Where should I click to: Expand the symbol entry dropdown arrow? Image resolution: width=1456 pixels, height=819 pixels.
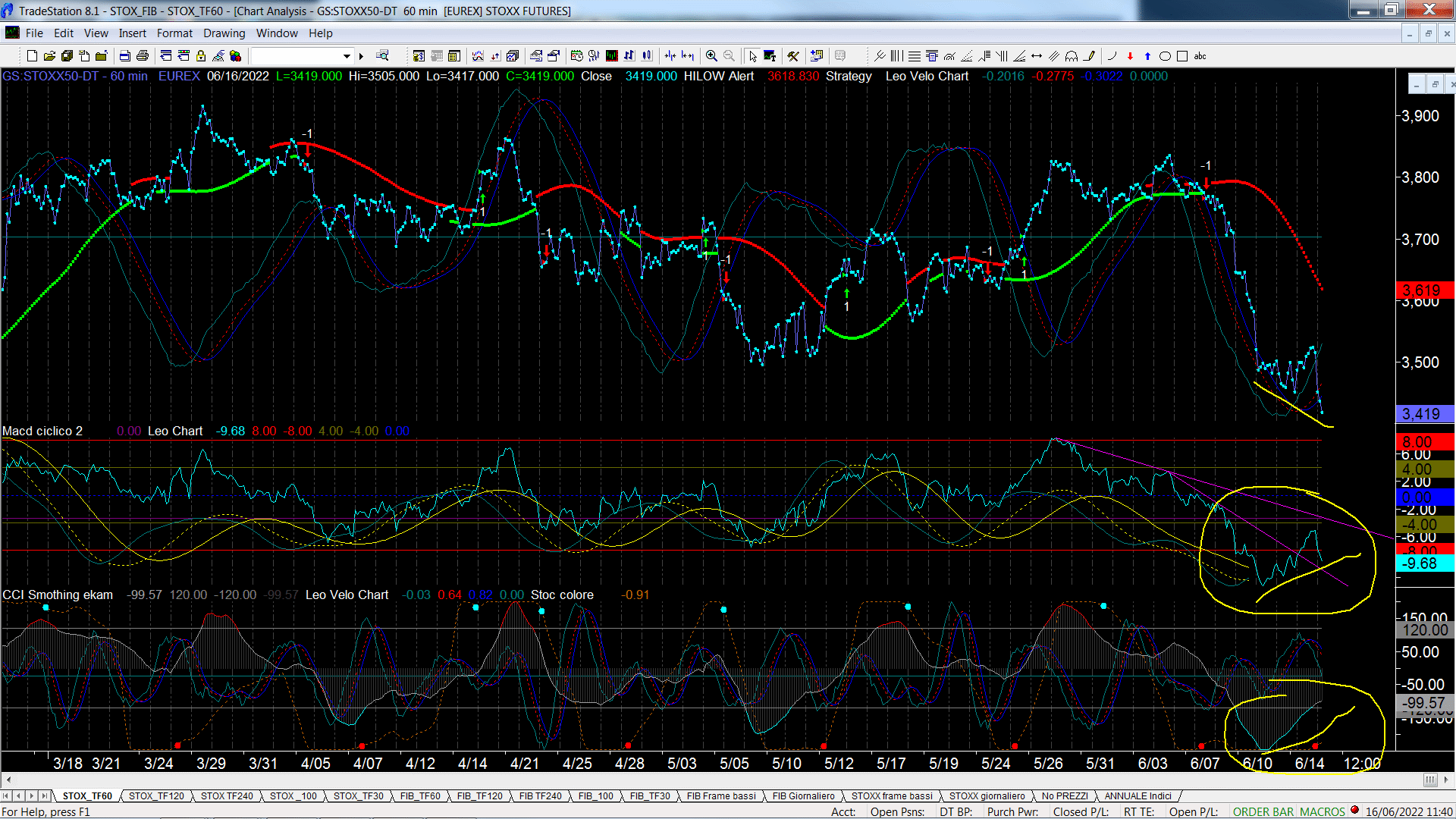click(x=347, y=56)
